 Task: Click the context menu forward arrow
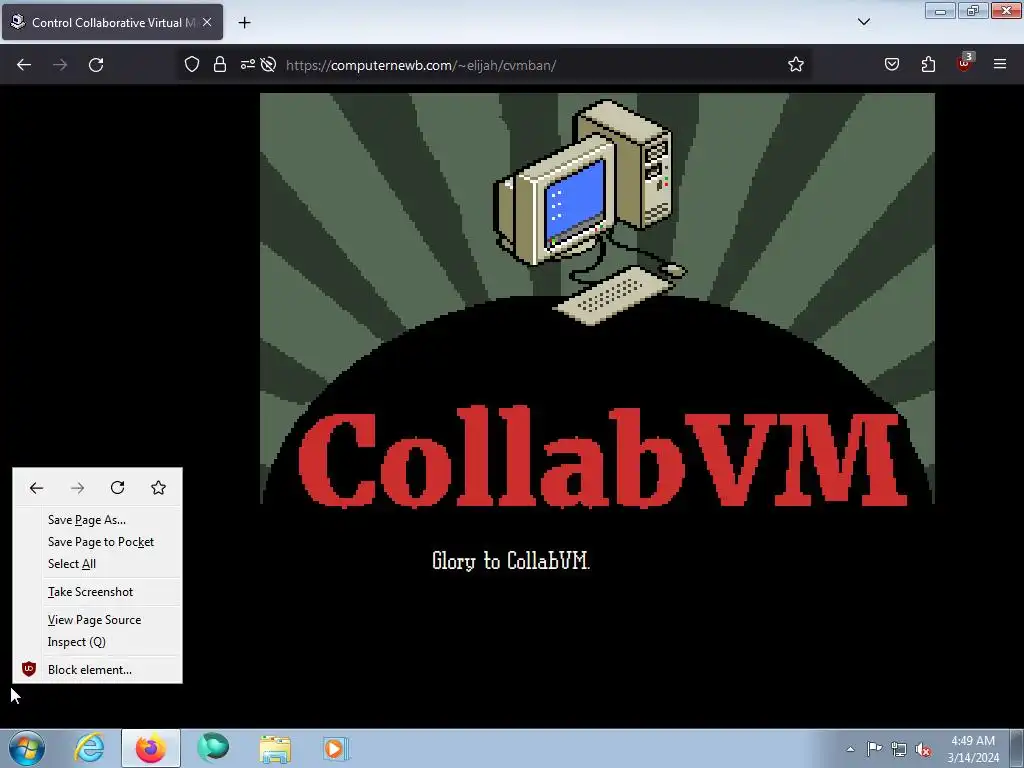pos(77,488)
